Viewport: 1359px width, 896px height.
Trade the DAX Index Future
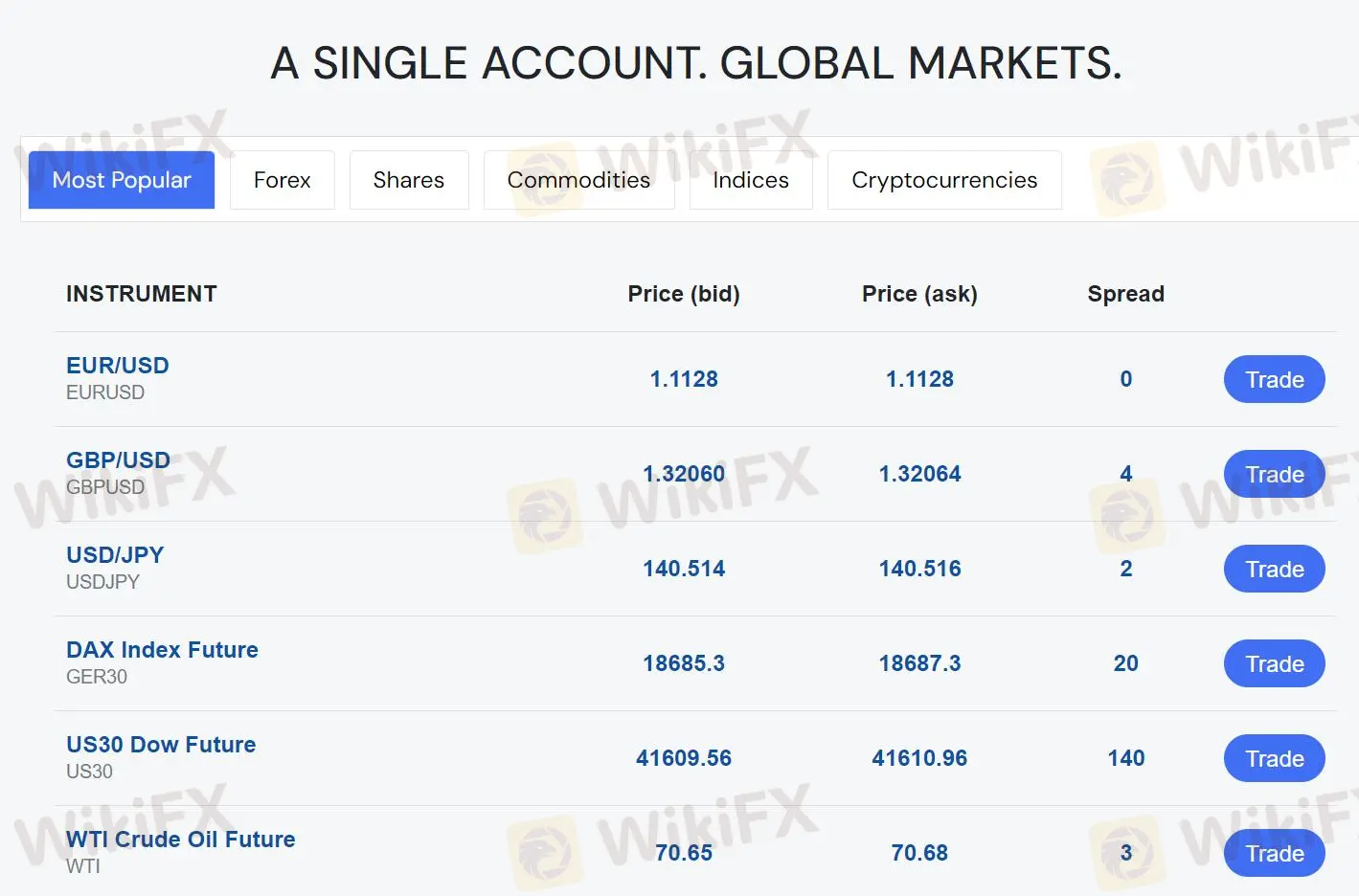click(1274, 663)
